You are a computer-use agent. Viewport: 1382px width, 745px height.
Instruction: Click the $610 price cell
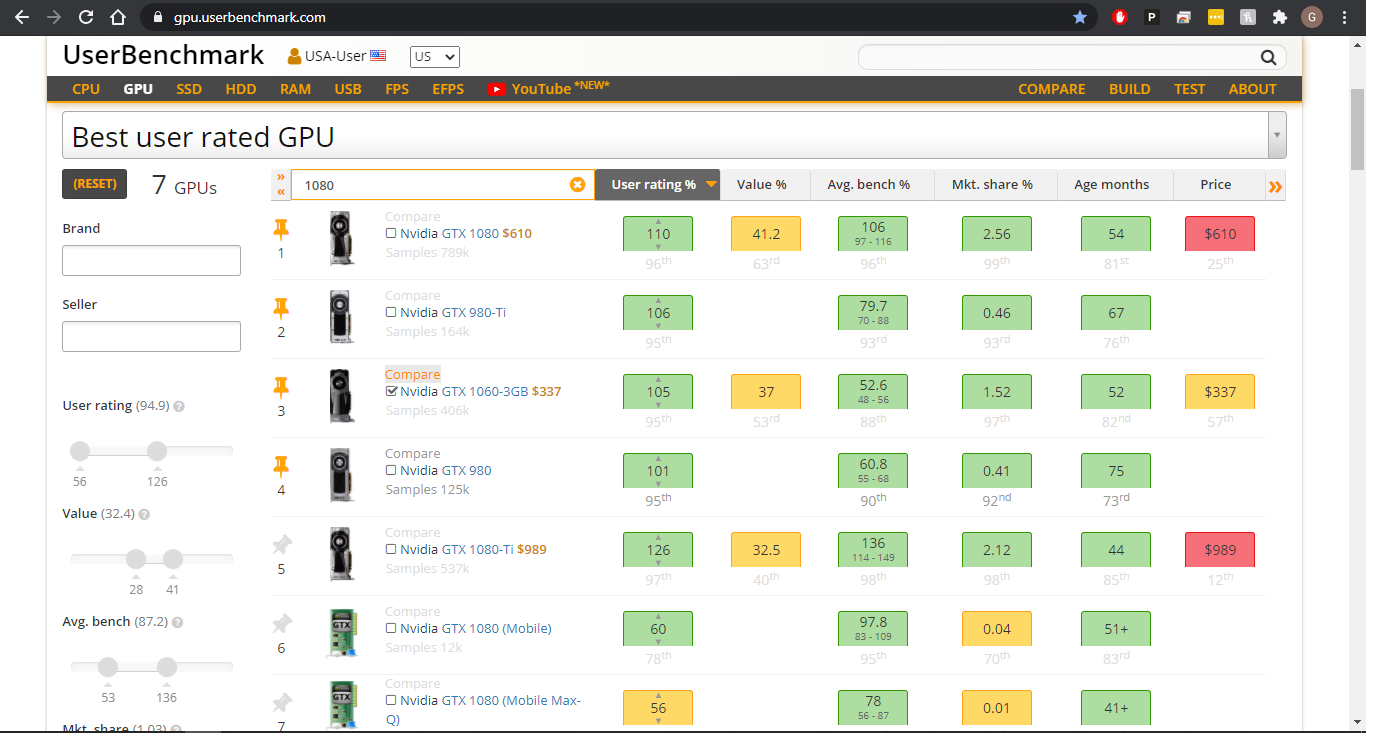(1219, 234)
